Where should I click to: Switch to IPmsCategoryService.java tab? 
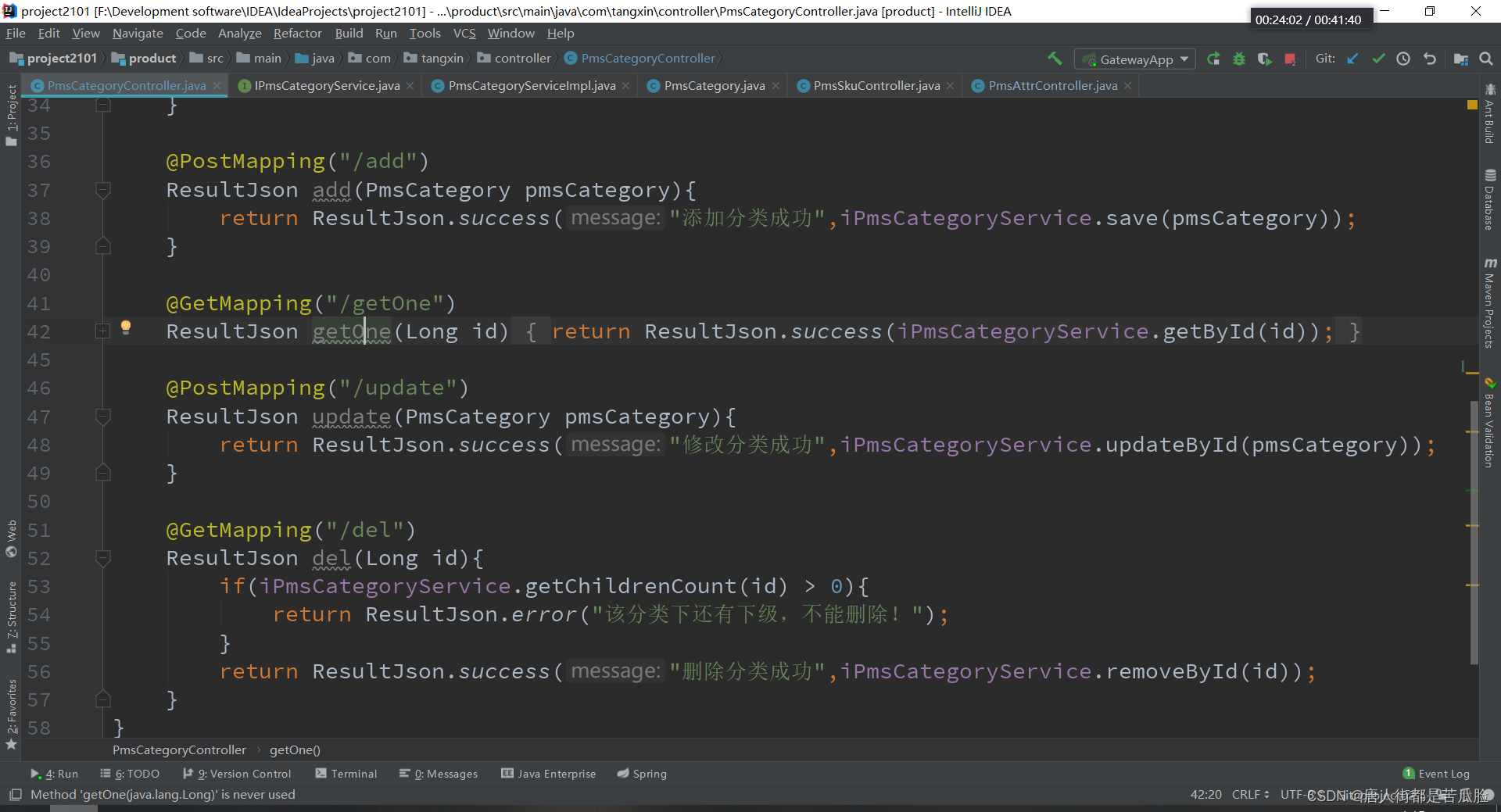click(x=327, y=86)
